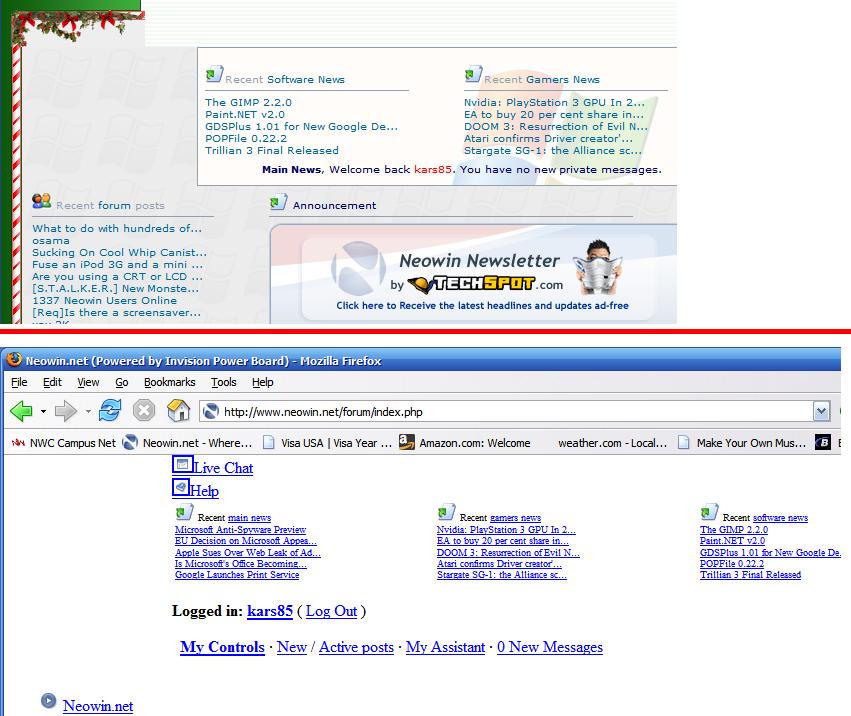Click the Recent Gamers News icon at top

473,74
